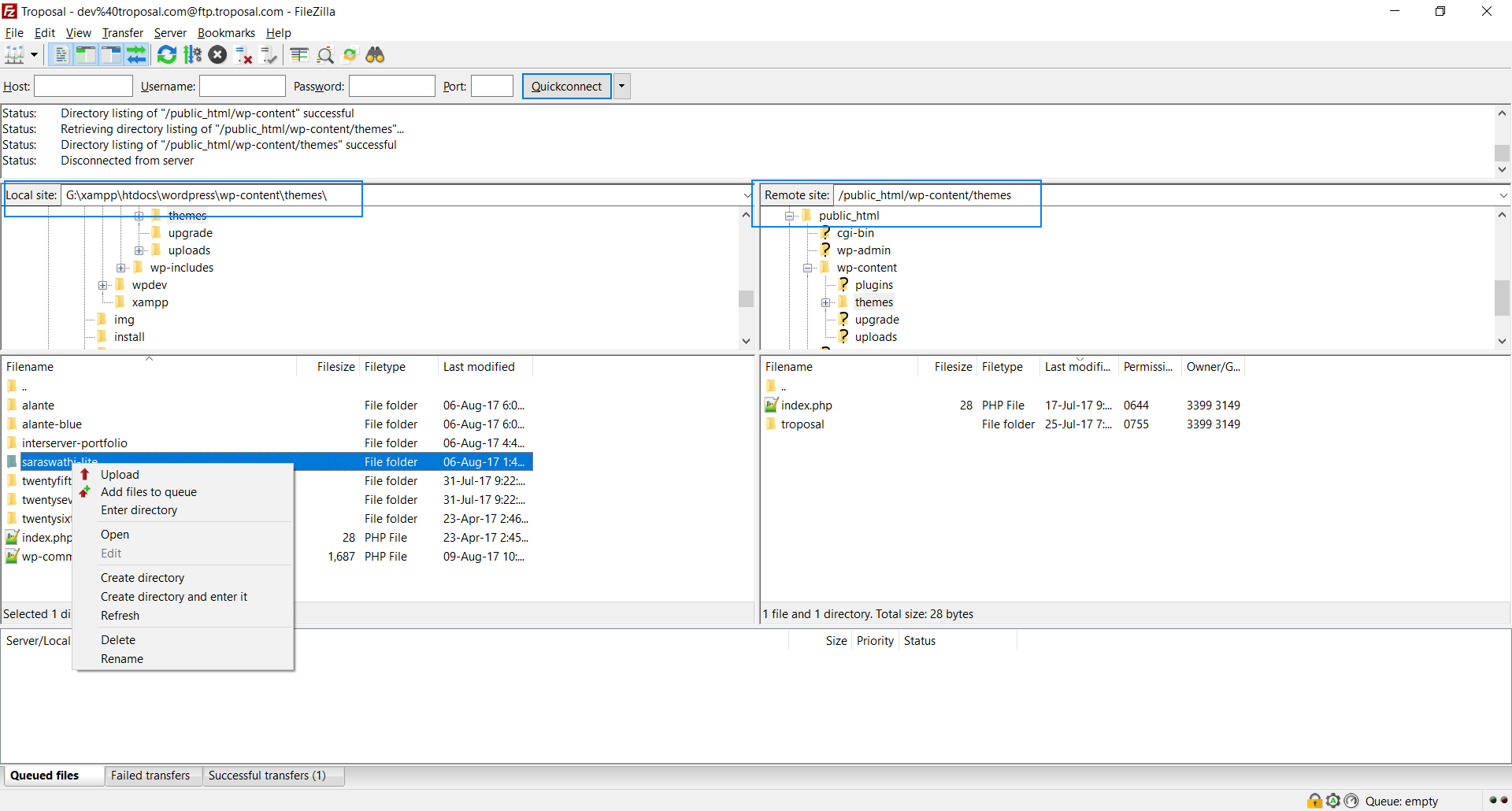Click the encryption lock status icon
Screen dimensions: 1512x811
(1314, 801)
